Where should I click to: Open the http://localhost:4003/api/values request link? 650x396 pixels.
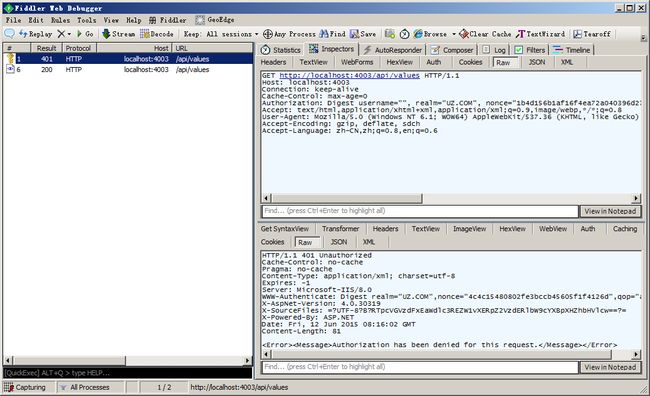(349, 75)
